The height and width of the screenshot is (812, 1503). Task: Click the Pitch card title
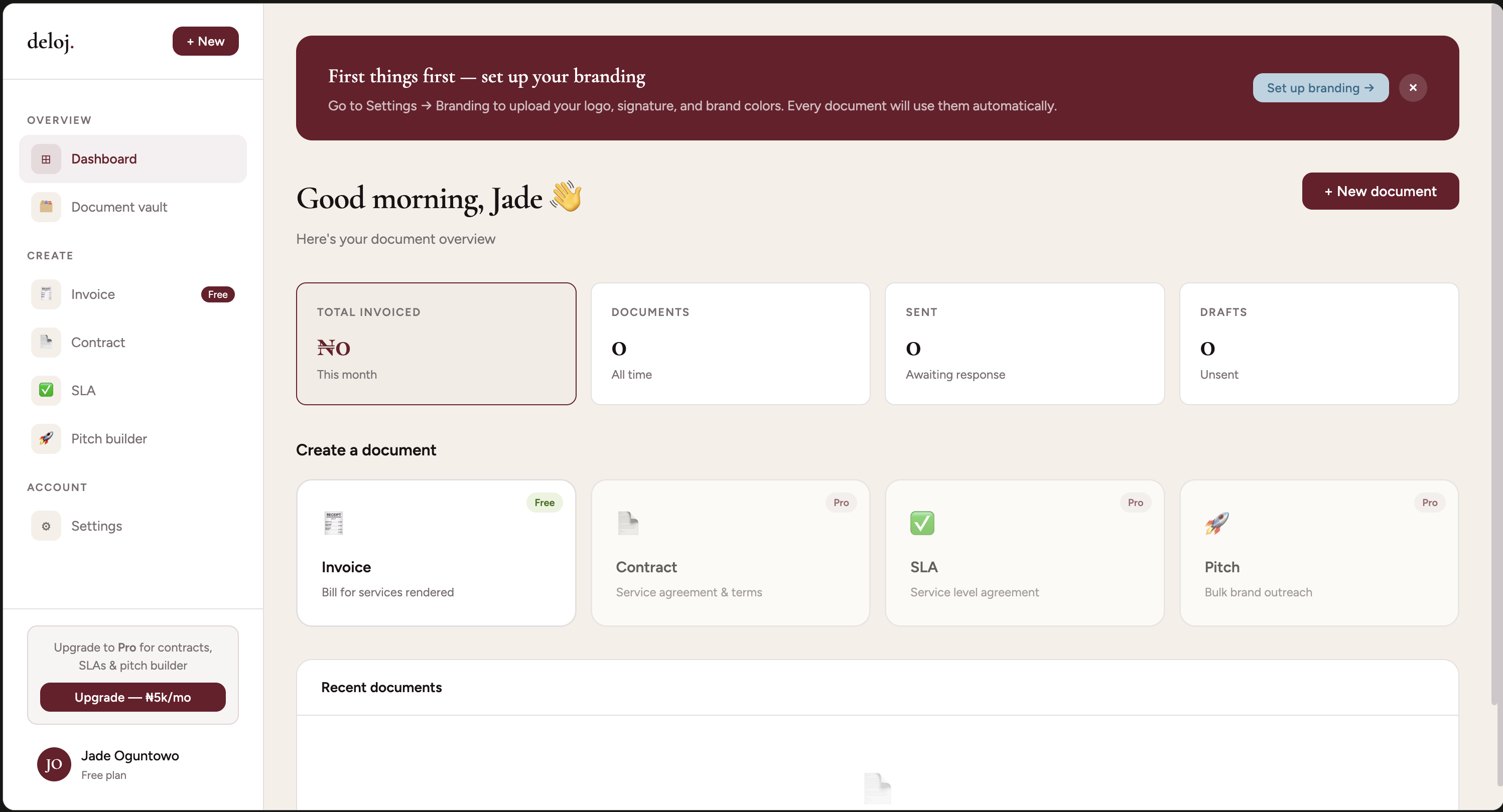point(1222,567)
